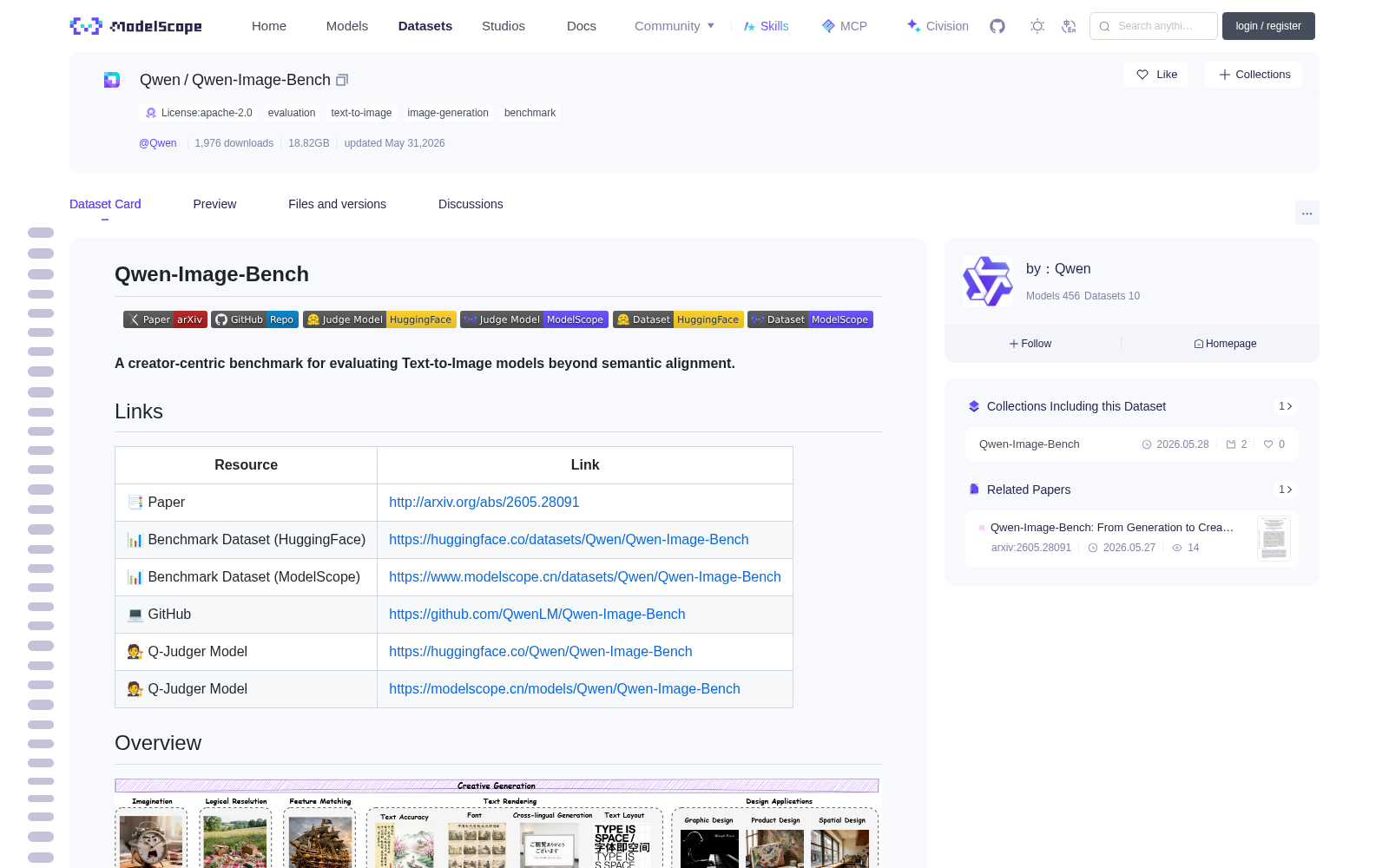Follow the Qwen organization

click(1030, 344)
